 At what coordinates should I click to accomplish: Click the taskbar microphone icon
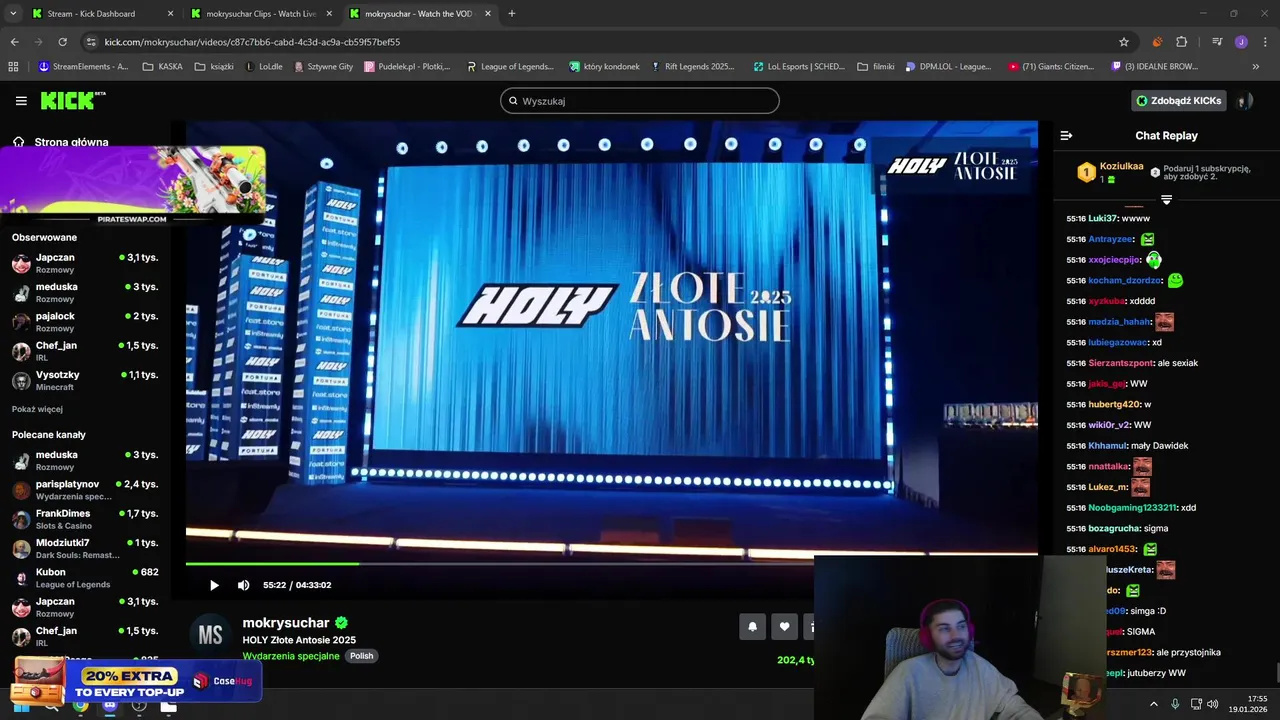[1175, 704]
